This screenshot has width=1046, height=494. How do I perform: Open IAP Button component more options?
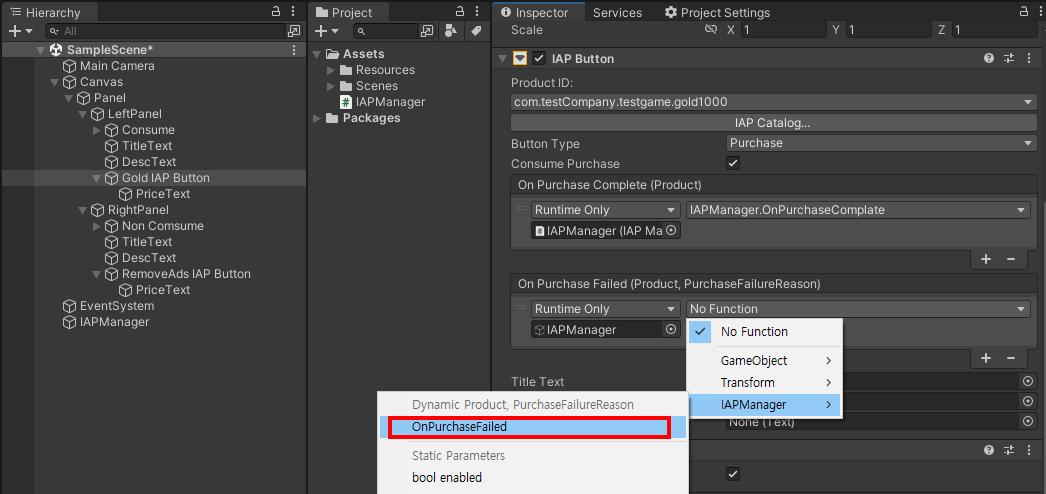click(1028, 59)
